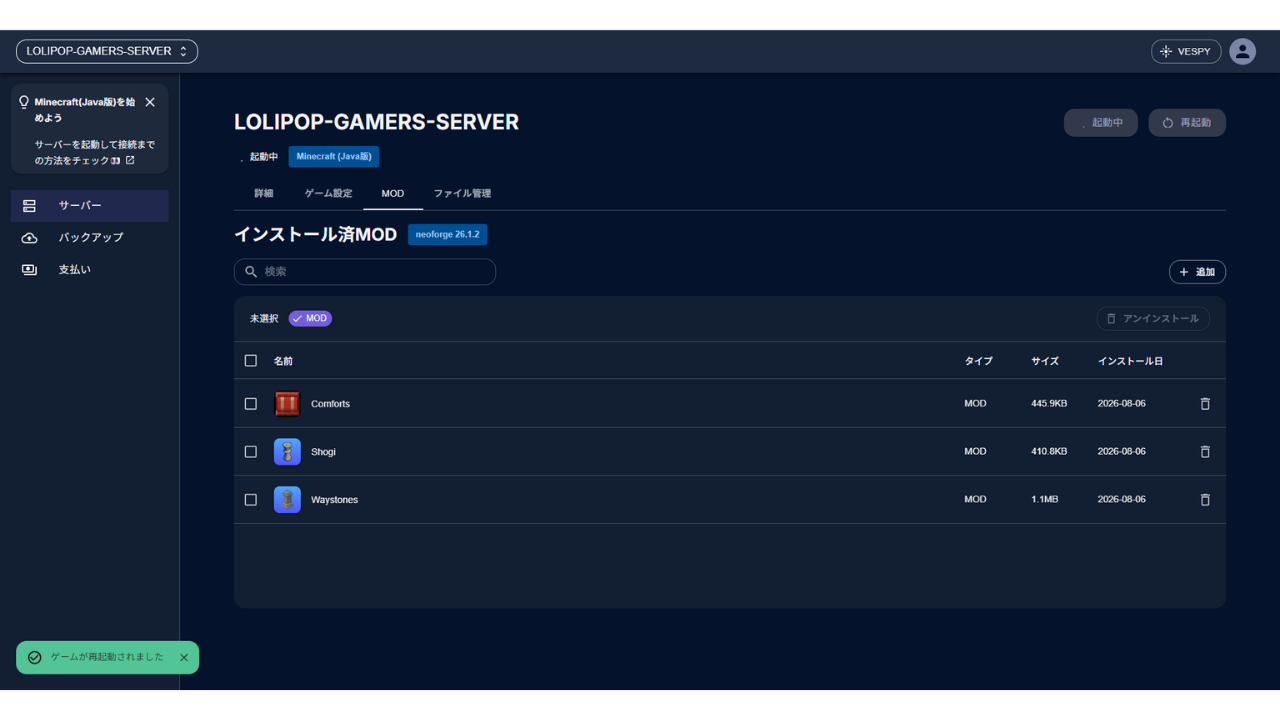Screen dimensions: 1280x720
Task: Open the connection guide link text
Action: (x=95, y=153)
